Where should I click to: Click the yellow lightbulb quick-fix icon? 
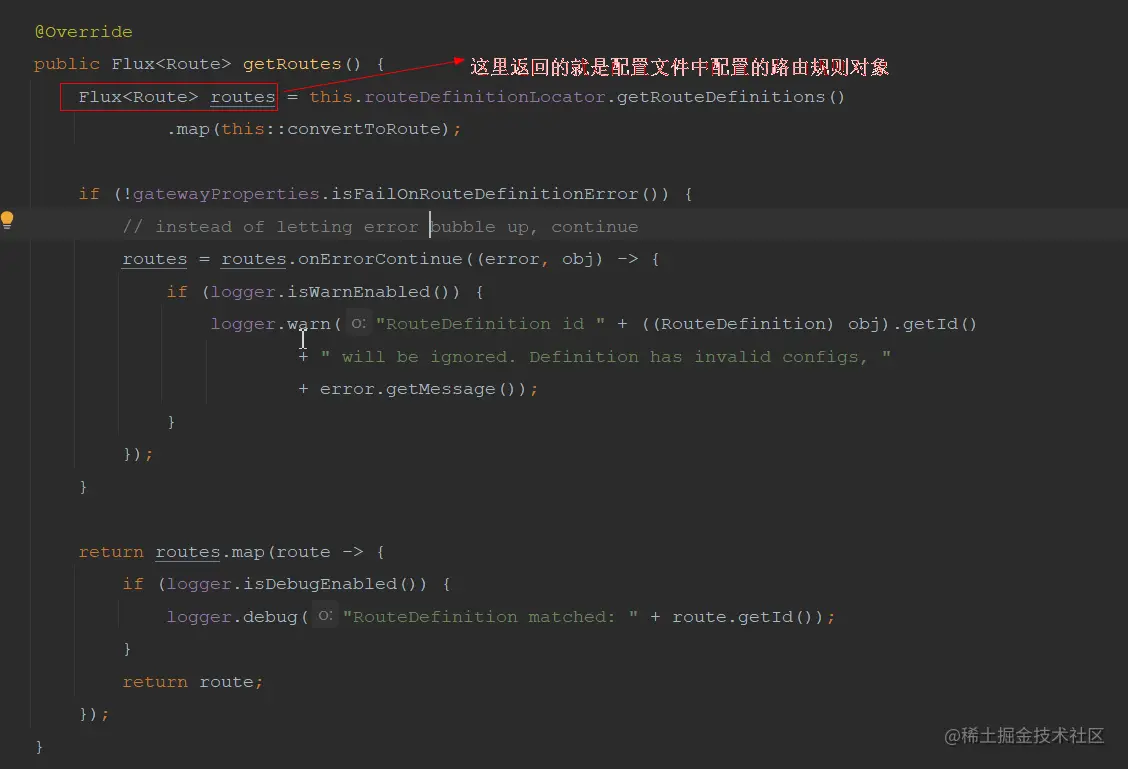coord(7,219)
